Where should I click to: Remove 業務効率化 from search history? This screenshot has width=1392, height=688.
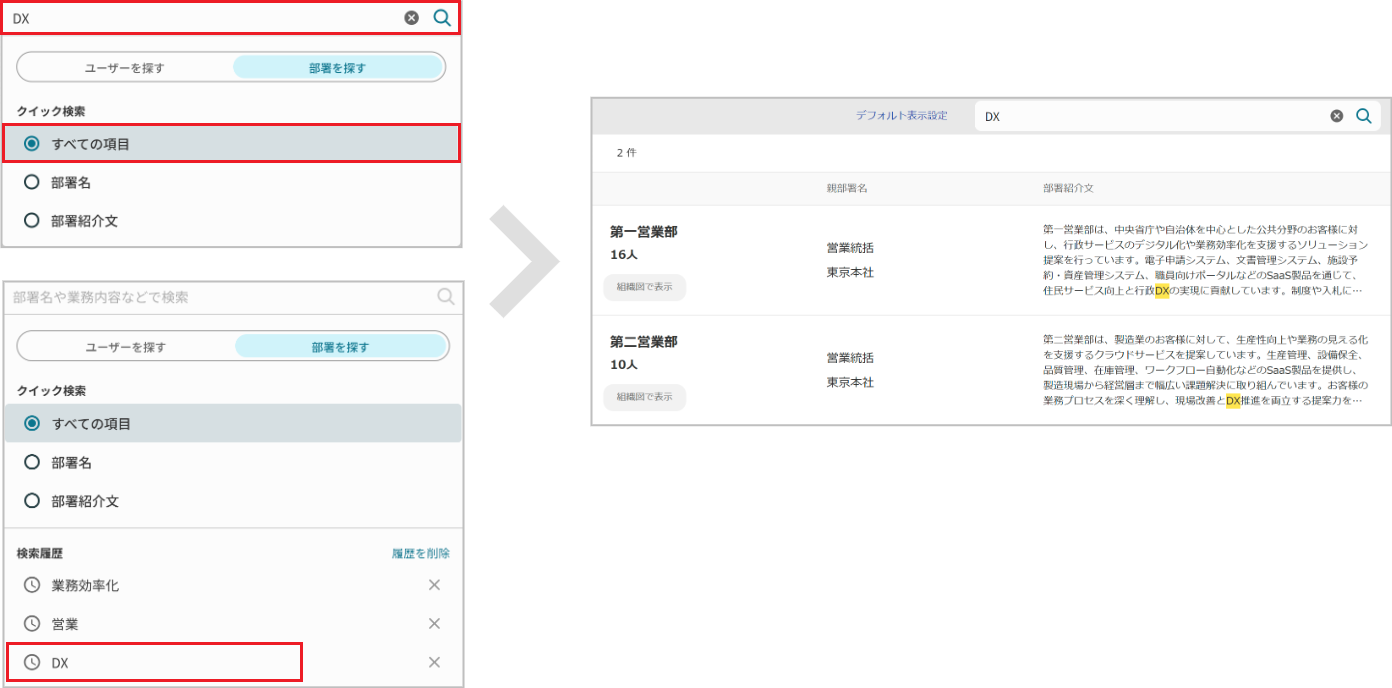[x=434, y=585]
